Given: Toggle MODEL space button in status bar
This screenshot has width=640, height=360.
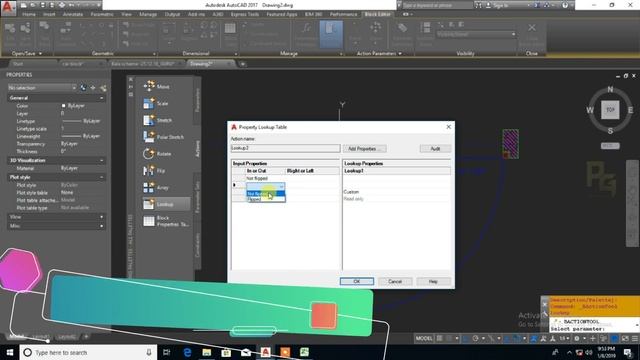Looking at the screenshot, I should (424, 338).
